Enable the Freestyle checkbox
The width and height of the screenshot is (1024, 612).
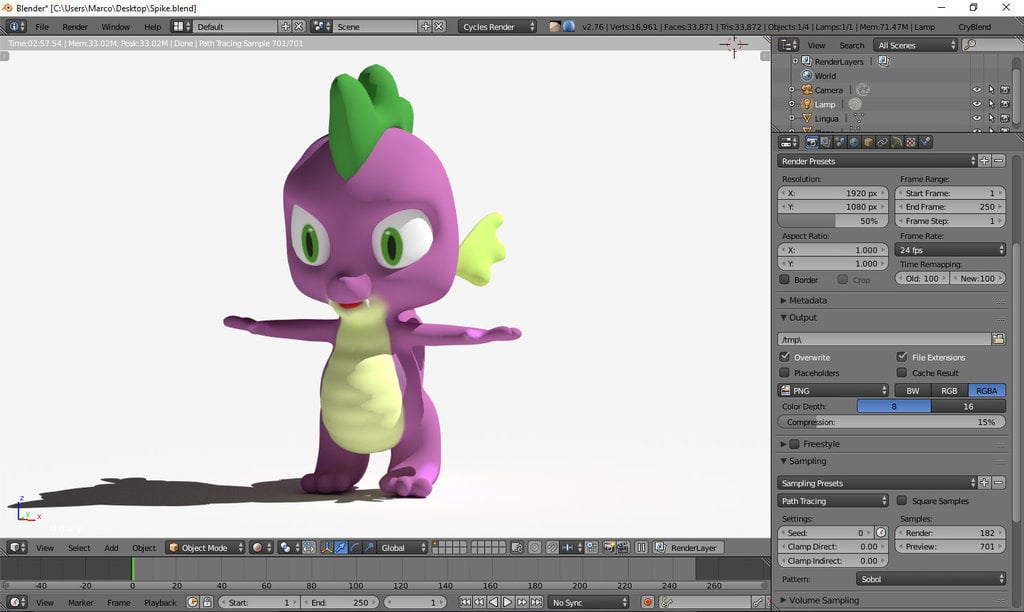794,443
